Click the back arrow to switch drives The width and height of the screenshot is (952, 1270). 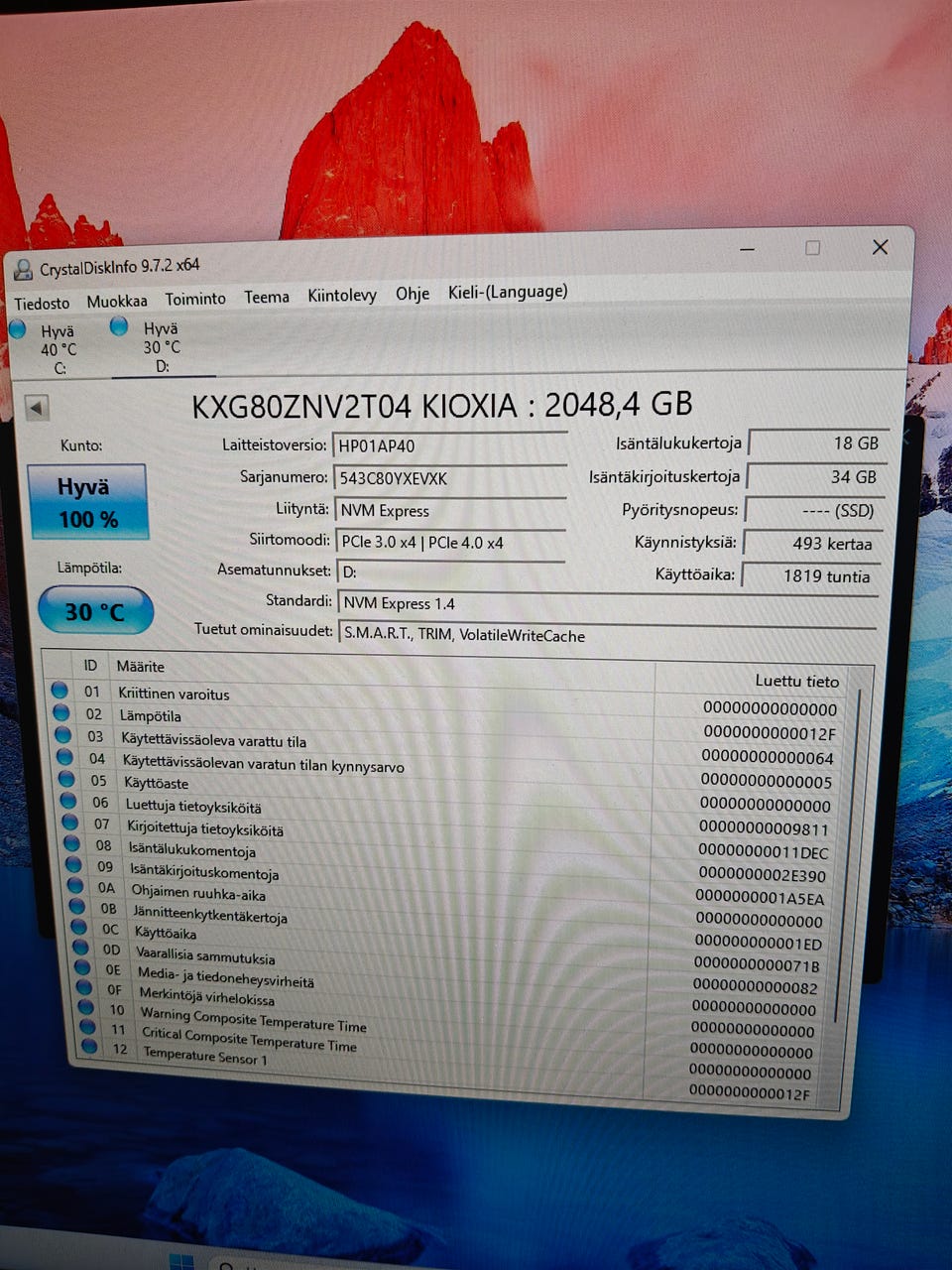coord(37,405)
